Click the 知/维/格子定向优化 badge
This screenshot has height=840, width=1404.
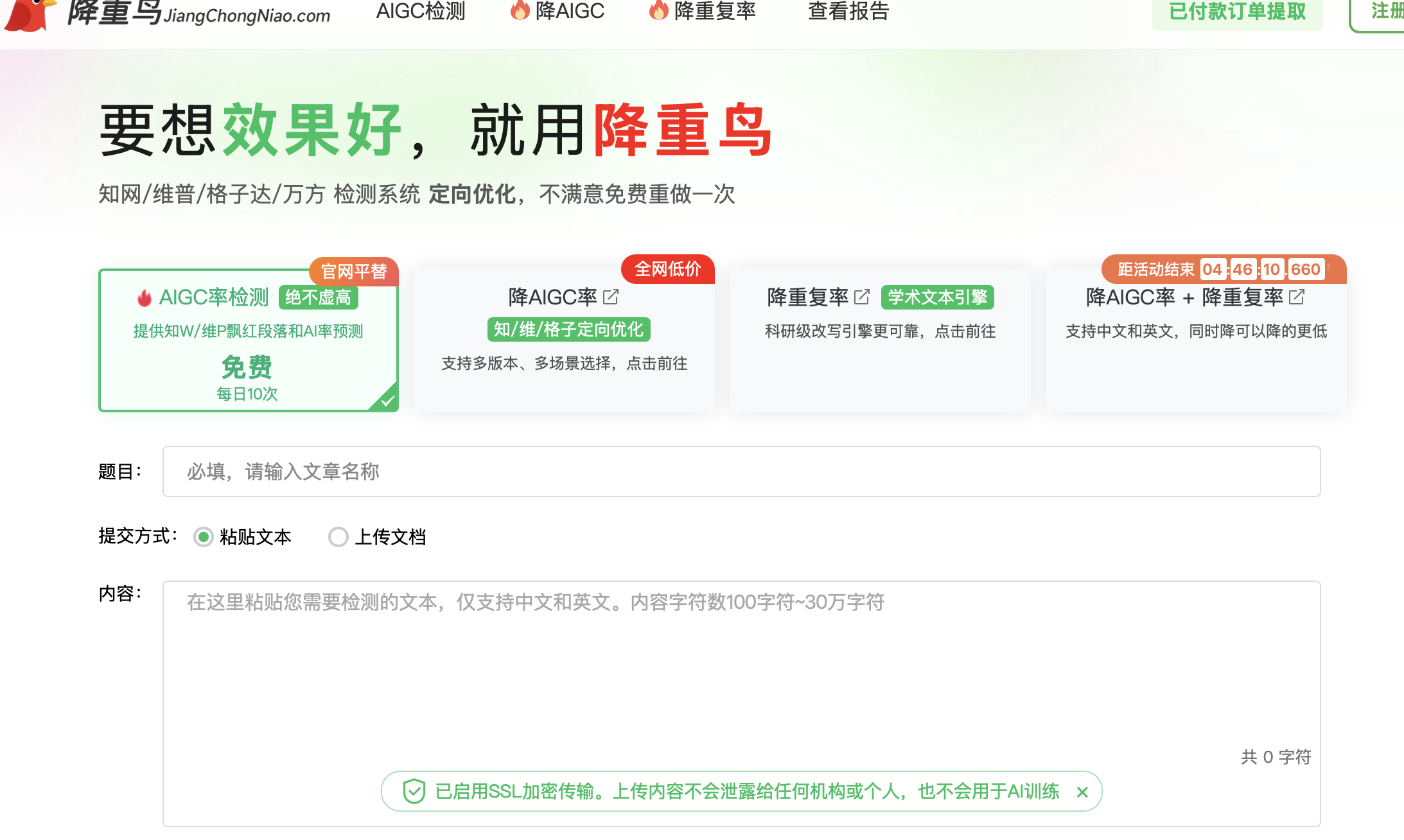tap(568, 329)
